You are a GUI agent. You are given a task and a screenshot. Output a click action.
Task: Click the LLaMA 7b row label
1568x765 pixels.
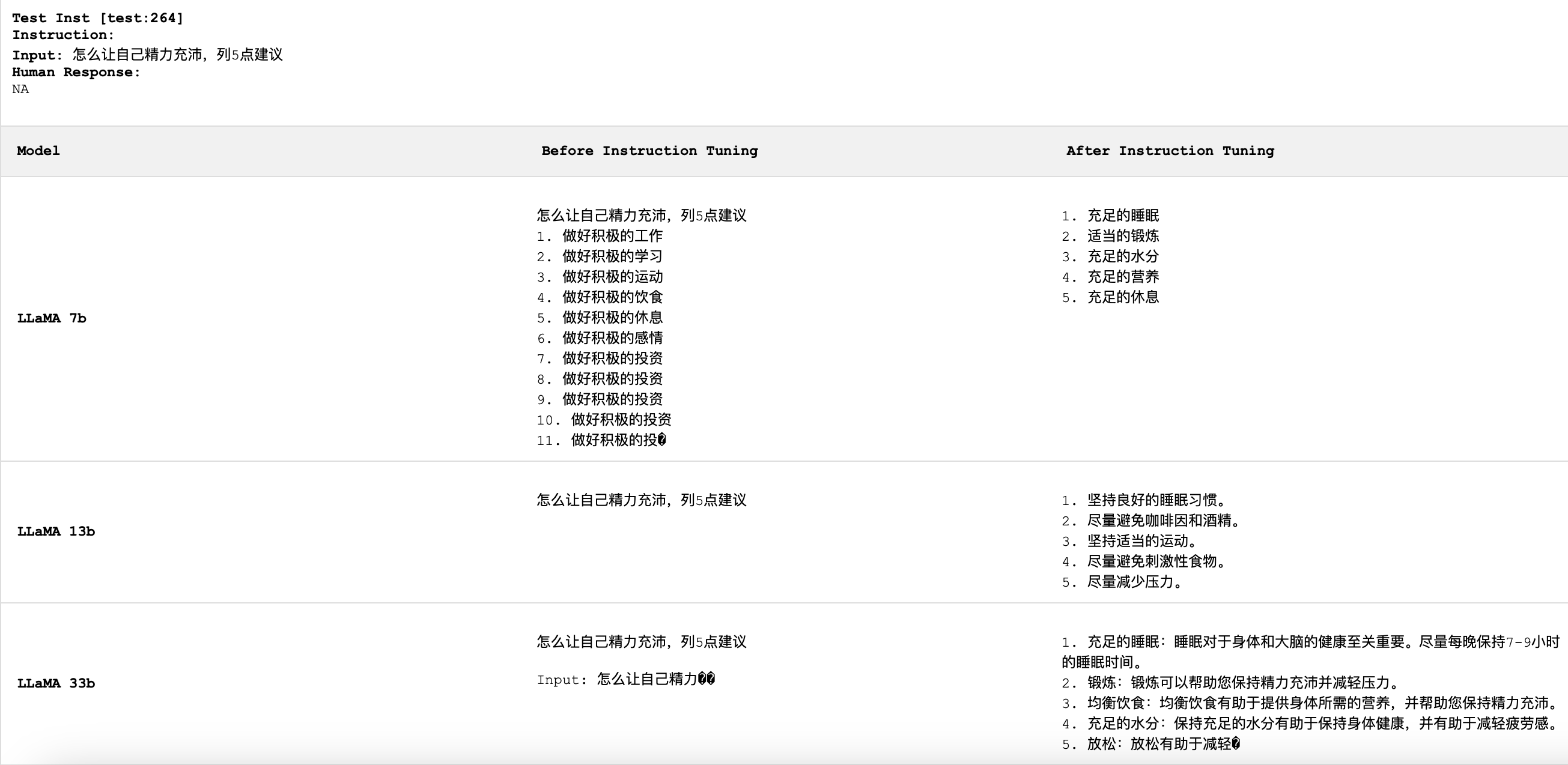pos(52,317)
